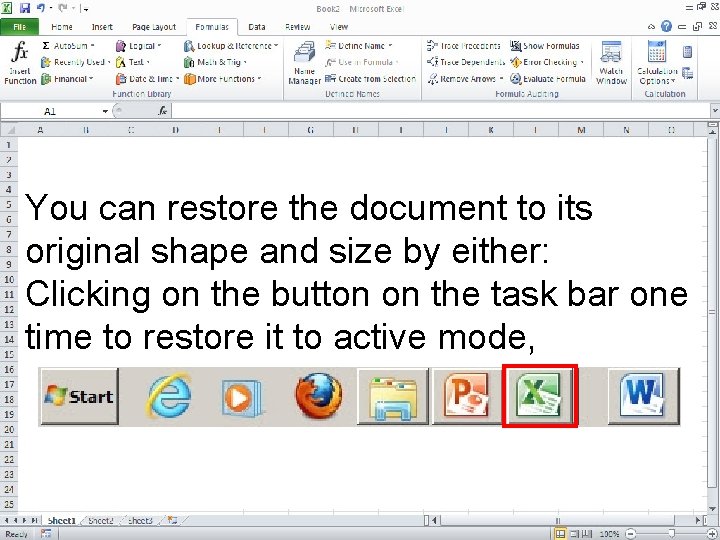Open the Financial functions dropdown
Viewport: 720px width, 540px height.
[x=67, y=79]
